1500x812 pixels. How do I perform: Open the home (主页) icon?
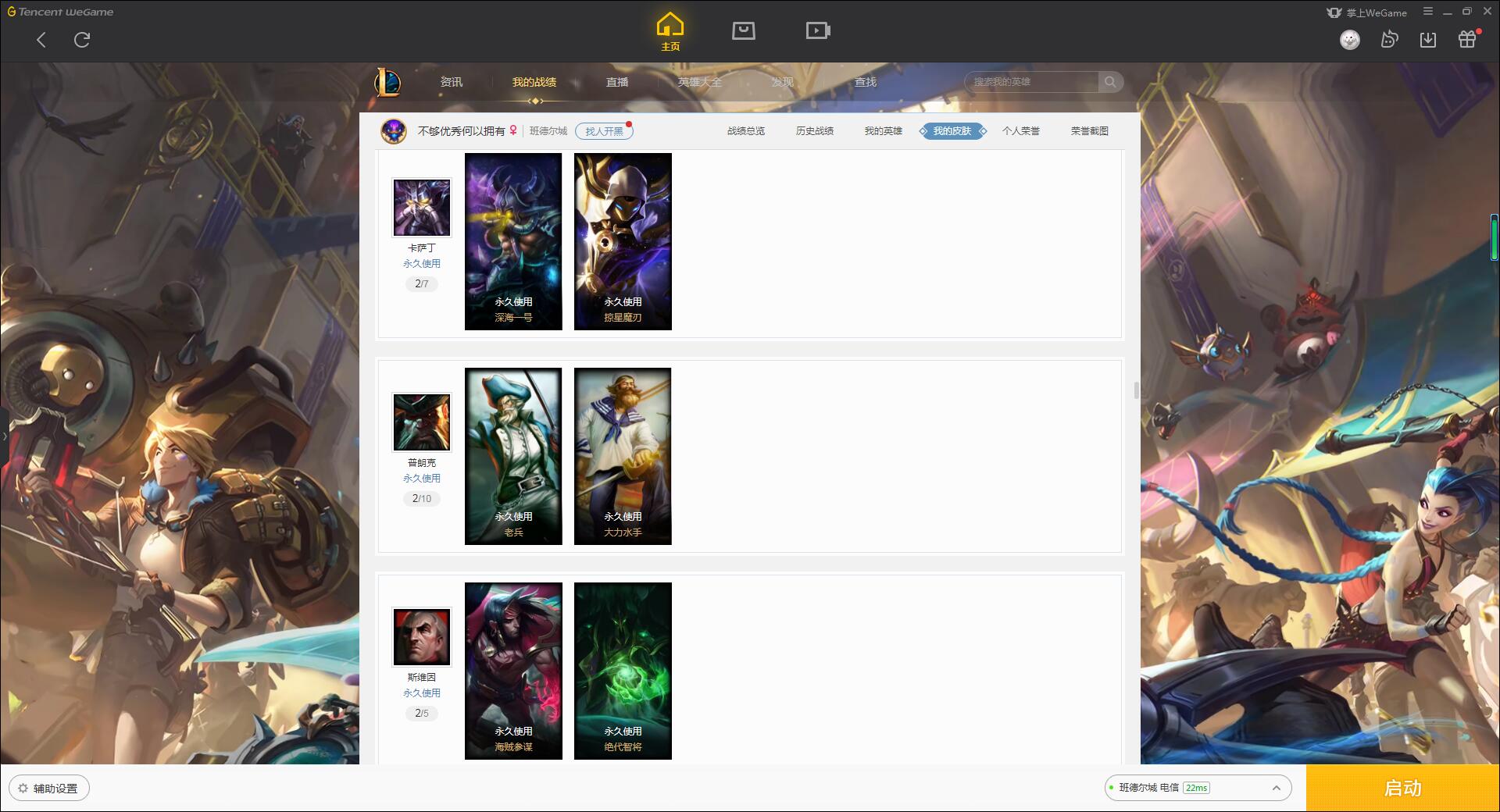pyautogui.click(x=670, y=32)
